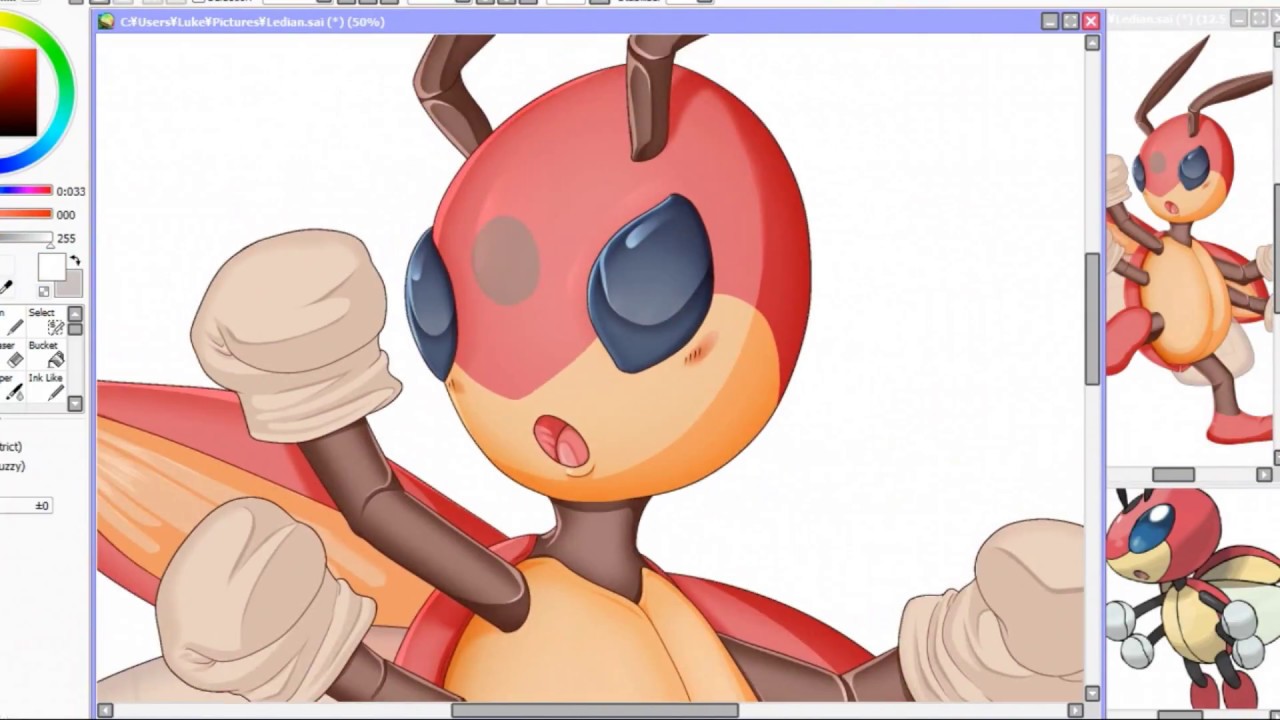The width and height of the screenshot is (1280, 720).
Task: Close the main Ledian.sai canvas window
Action: coord(1091,21)
